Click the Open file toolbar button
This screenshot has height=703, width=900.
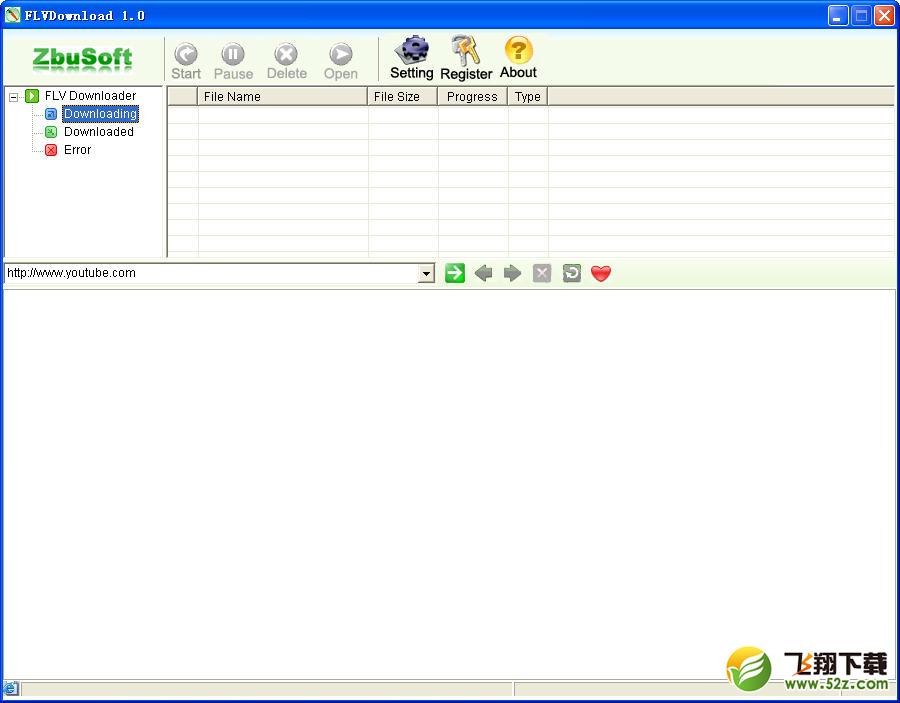(x=340, y=61)
